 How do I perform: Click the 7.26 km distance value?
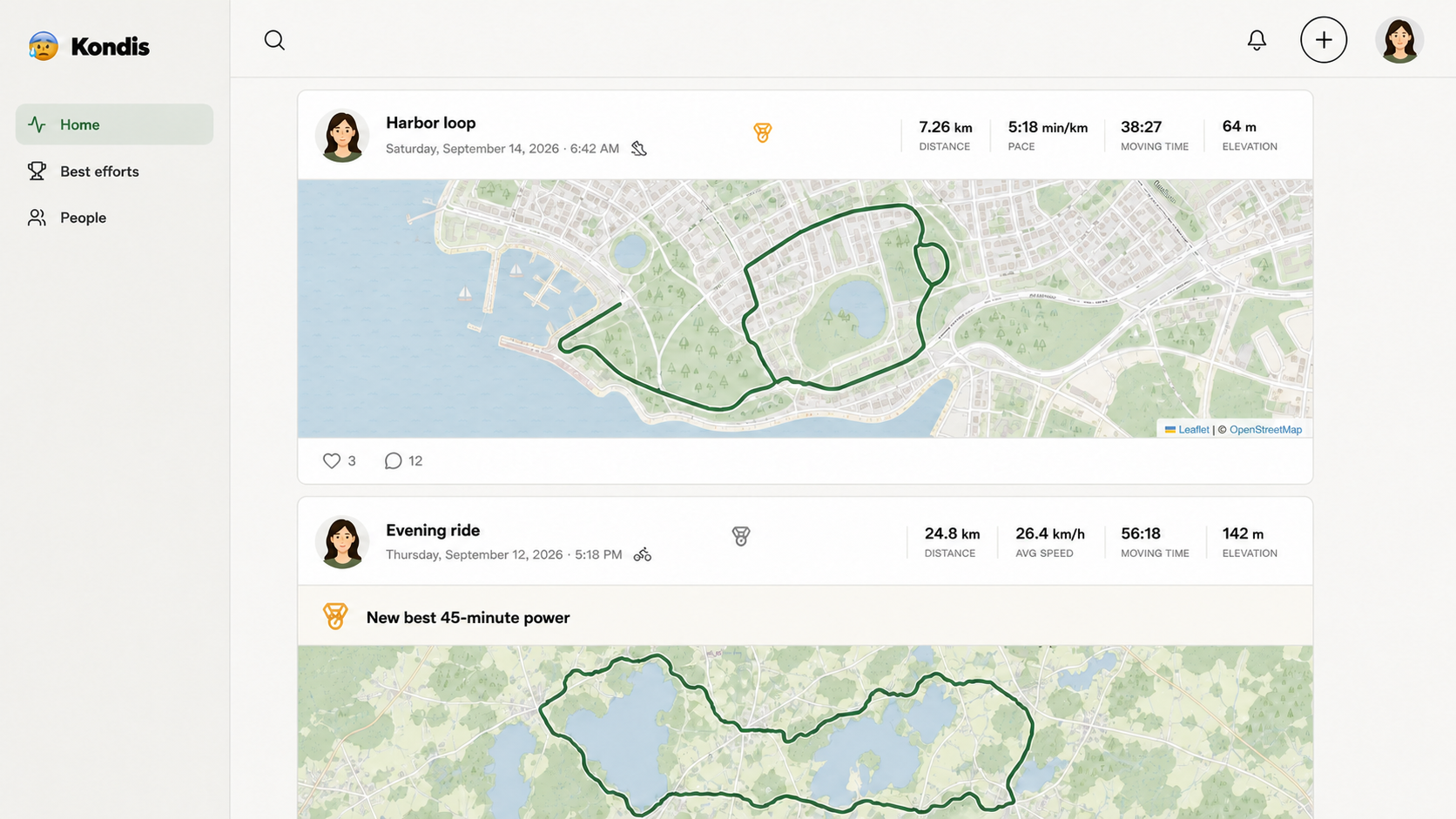tap(946, 127)
